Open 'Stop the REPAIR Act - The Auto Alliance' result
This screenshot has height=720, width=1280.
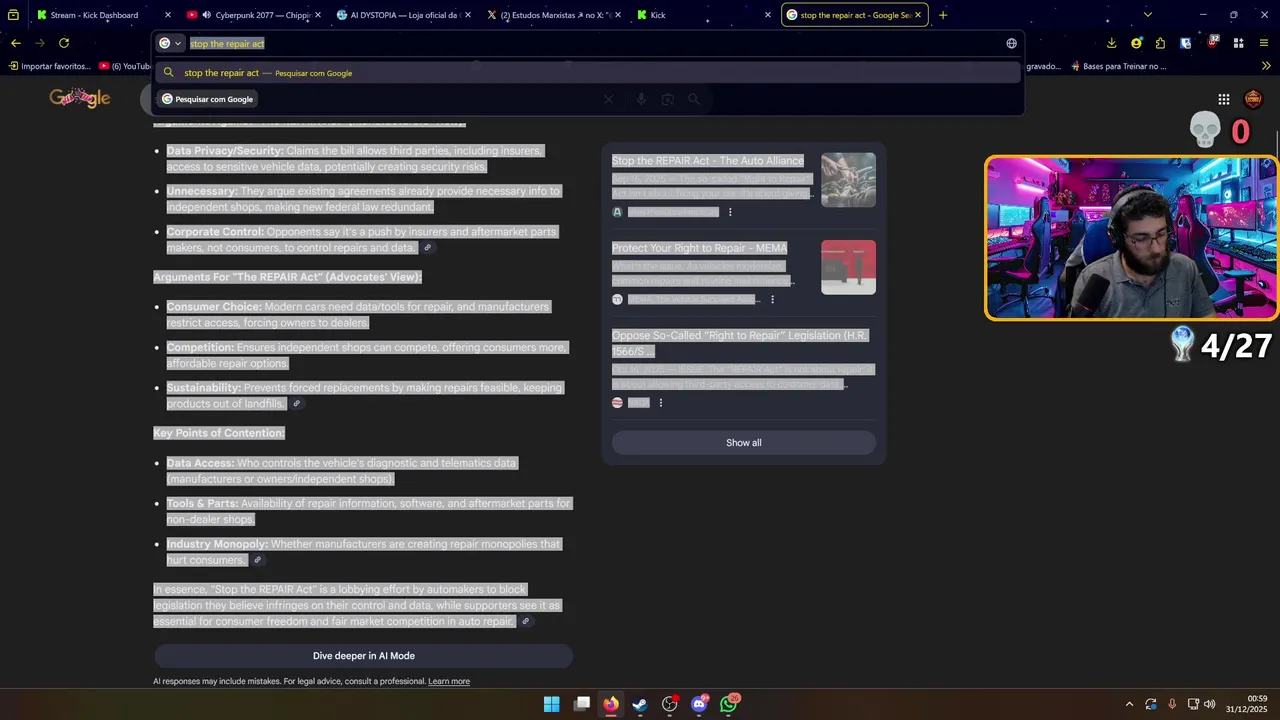click(x=708, y=160)
